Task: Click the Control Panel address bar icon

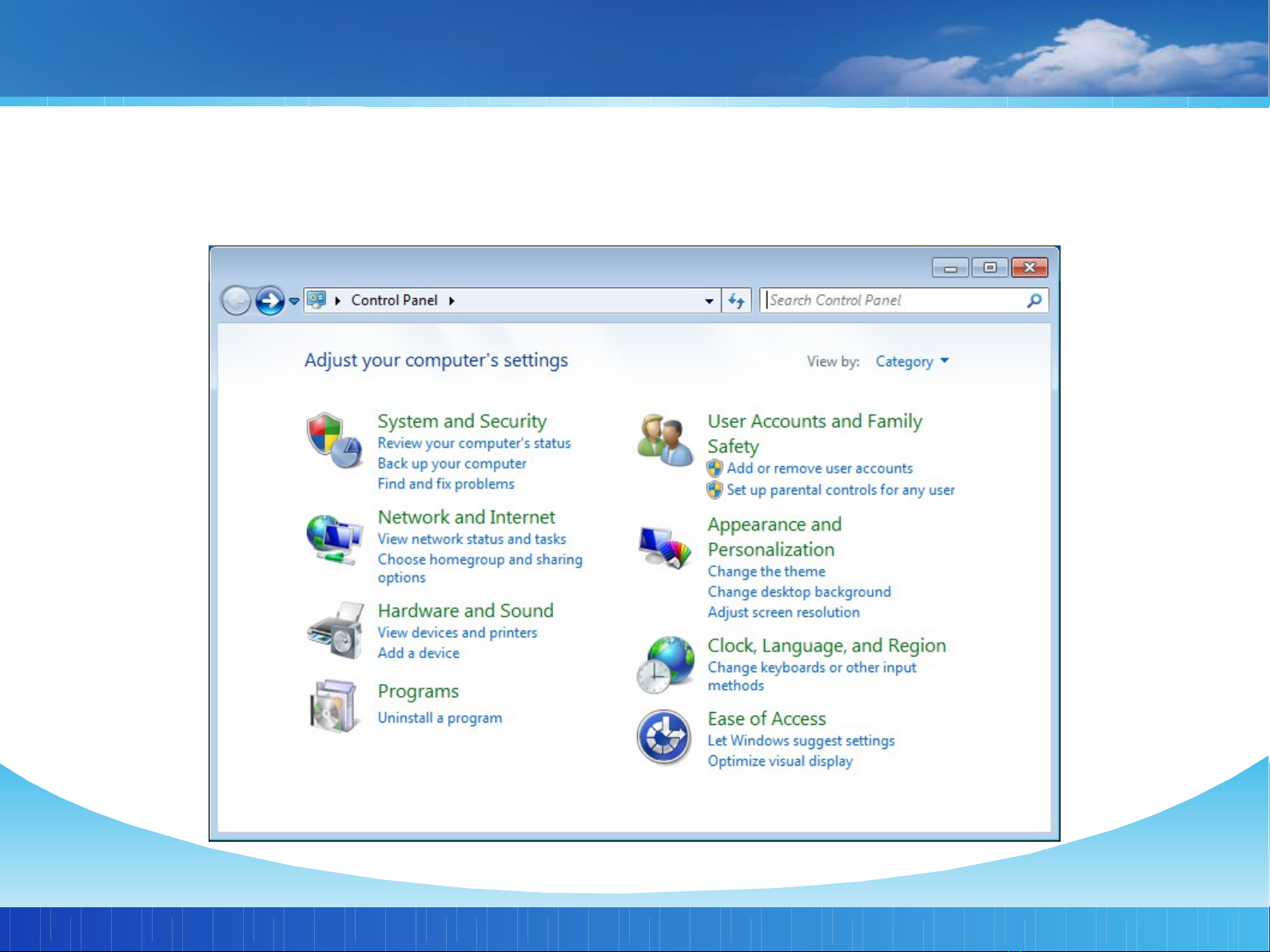Action: pos(317,301)
